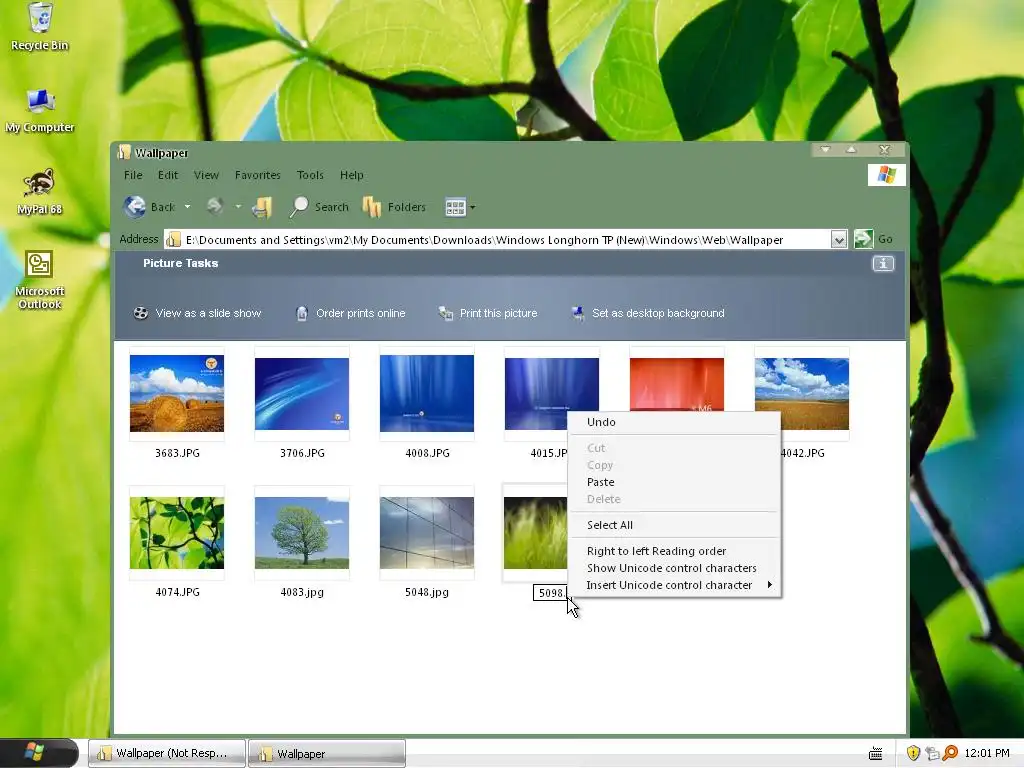Screen dimensions: 1024x768
Task: Click the slide show icon
Action: click(x=140, y=313)
